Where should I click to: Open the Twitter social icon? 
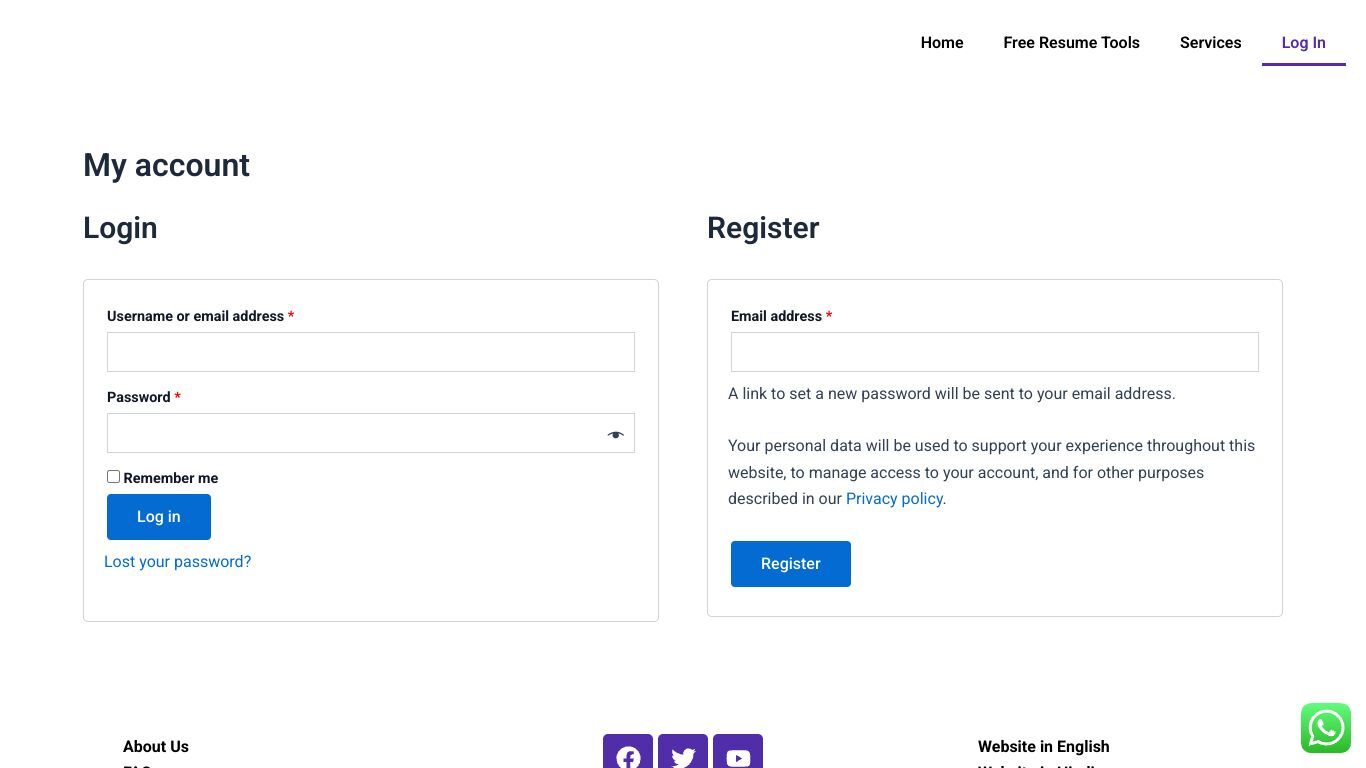[683, 752]
